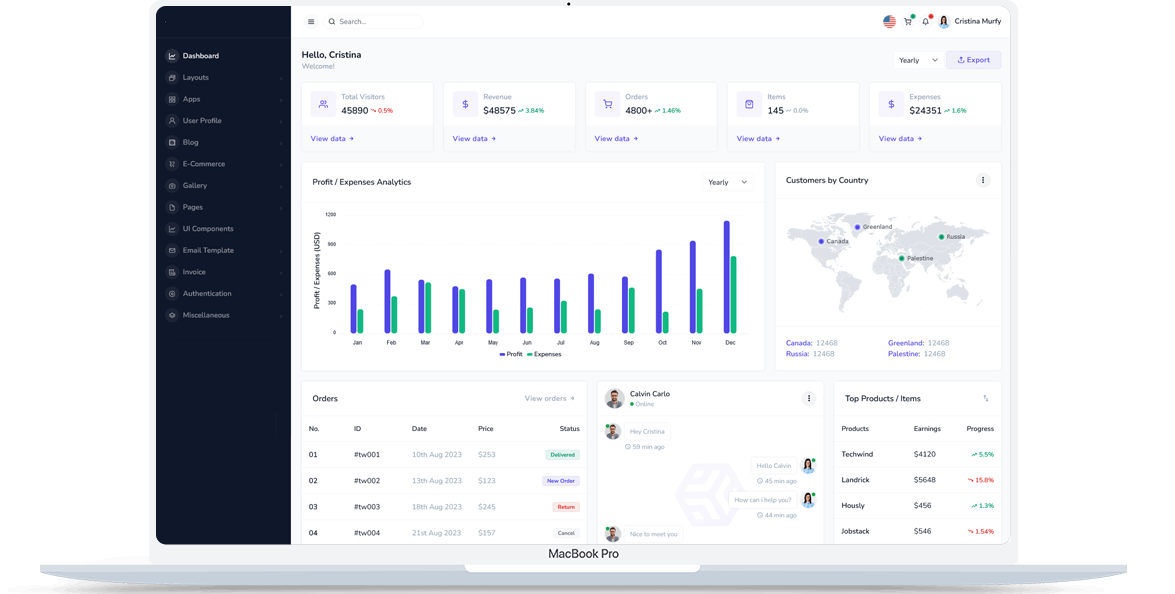The height and width of the screenshot is (594, 1175).
Task: Click View data link under Revenue
Action: pos(473,139)
